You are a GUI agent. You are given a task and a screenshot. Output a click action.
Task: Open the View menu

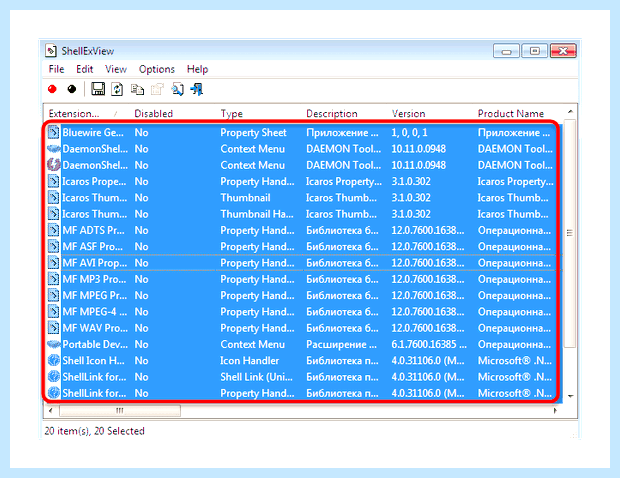click(x=116, y=69)
